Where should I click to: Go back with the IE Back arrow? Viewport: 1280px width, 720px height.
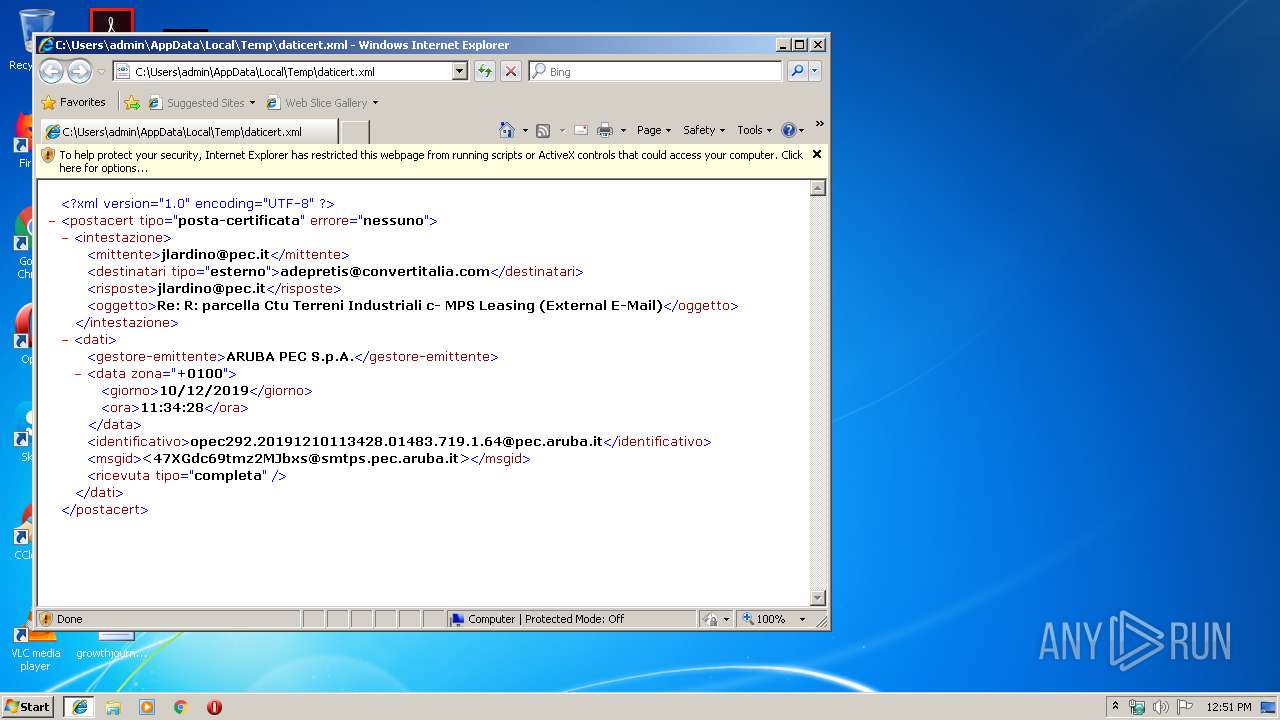pyautogui.click(x=52, y=71)
